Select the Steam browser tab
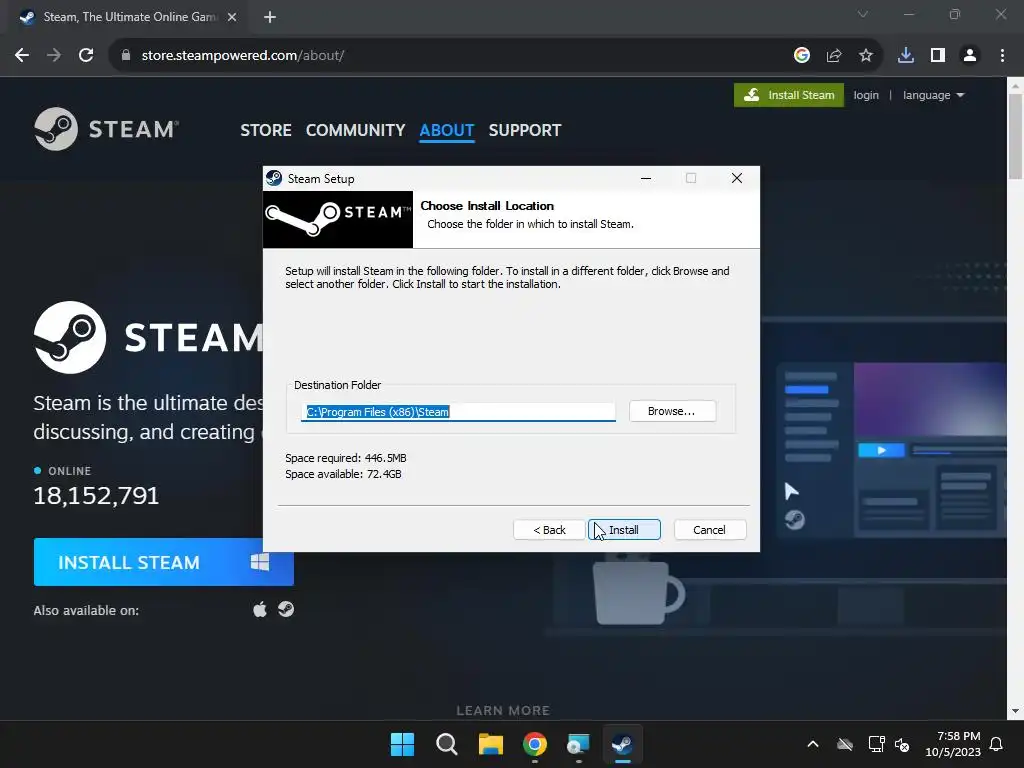 tap(128, 17)
